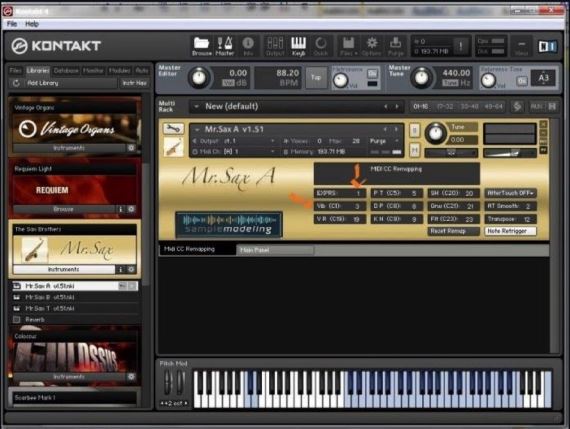The width and height of the screenshot is (570, 429).
Task: Open Requiem Light gear options
Action: pos(131,209)
